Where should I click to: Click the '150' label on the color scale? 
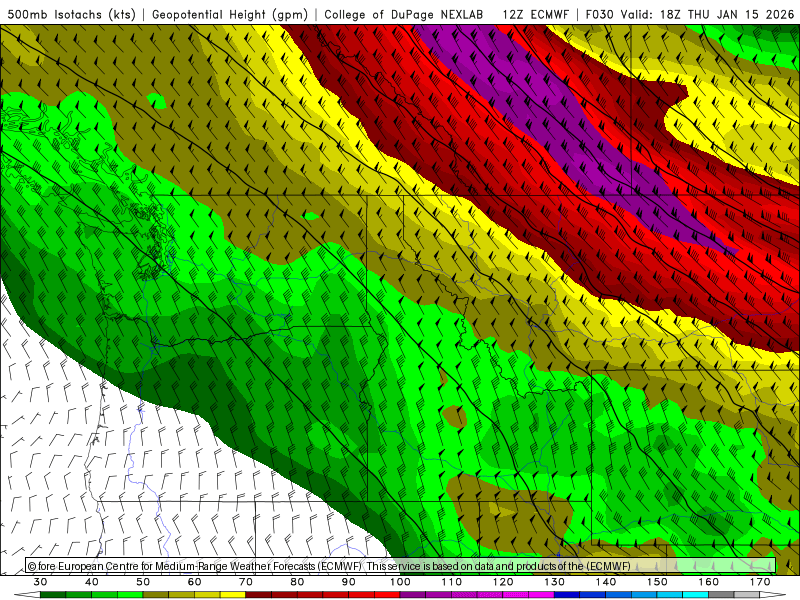click(x=657, y=582)
